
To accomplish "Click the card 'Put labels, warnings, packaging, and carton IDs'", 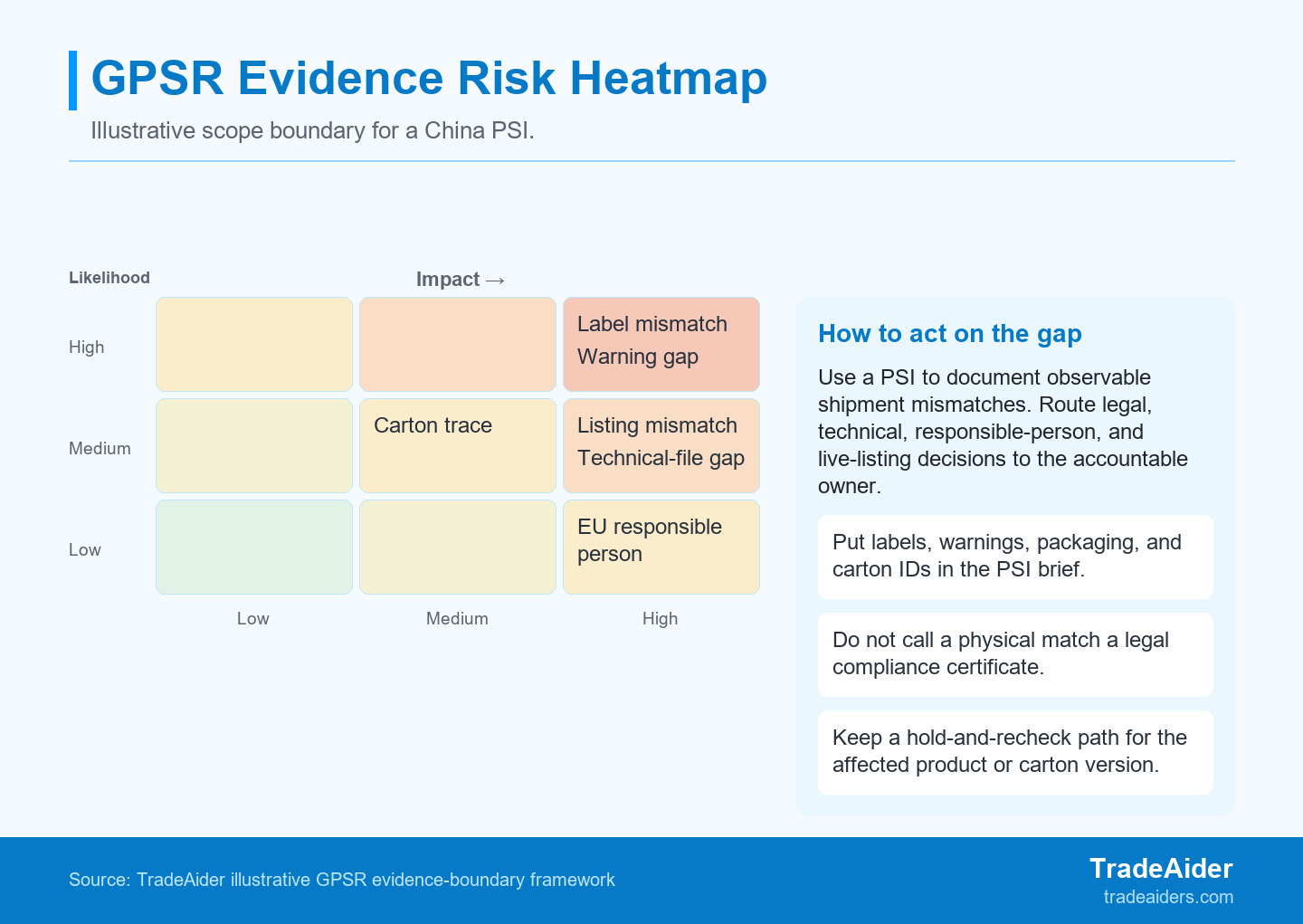I will [1015, 557].
